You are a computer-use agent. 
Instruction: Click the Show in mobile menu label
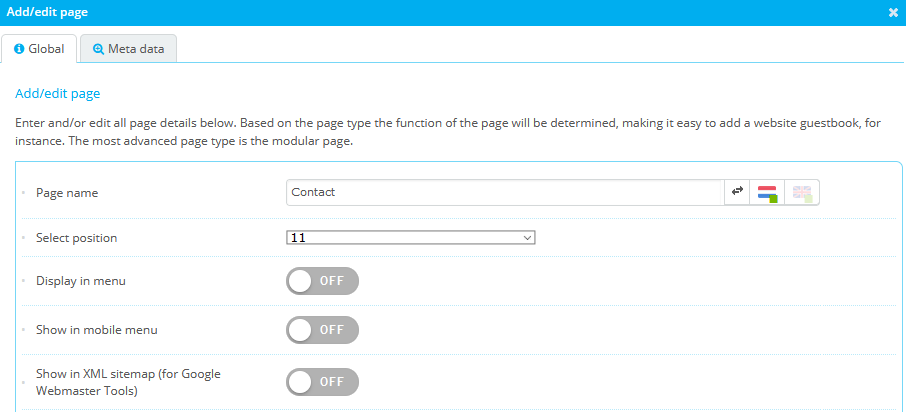96,330
